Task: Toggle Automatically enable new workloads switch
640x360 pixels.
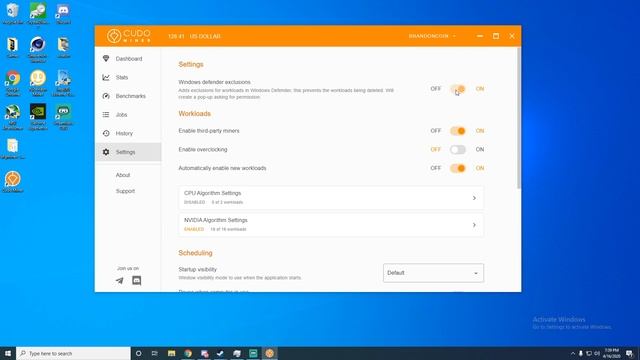Action: coord(458,168)
